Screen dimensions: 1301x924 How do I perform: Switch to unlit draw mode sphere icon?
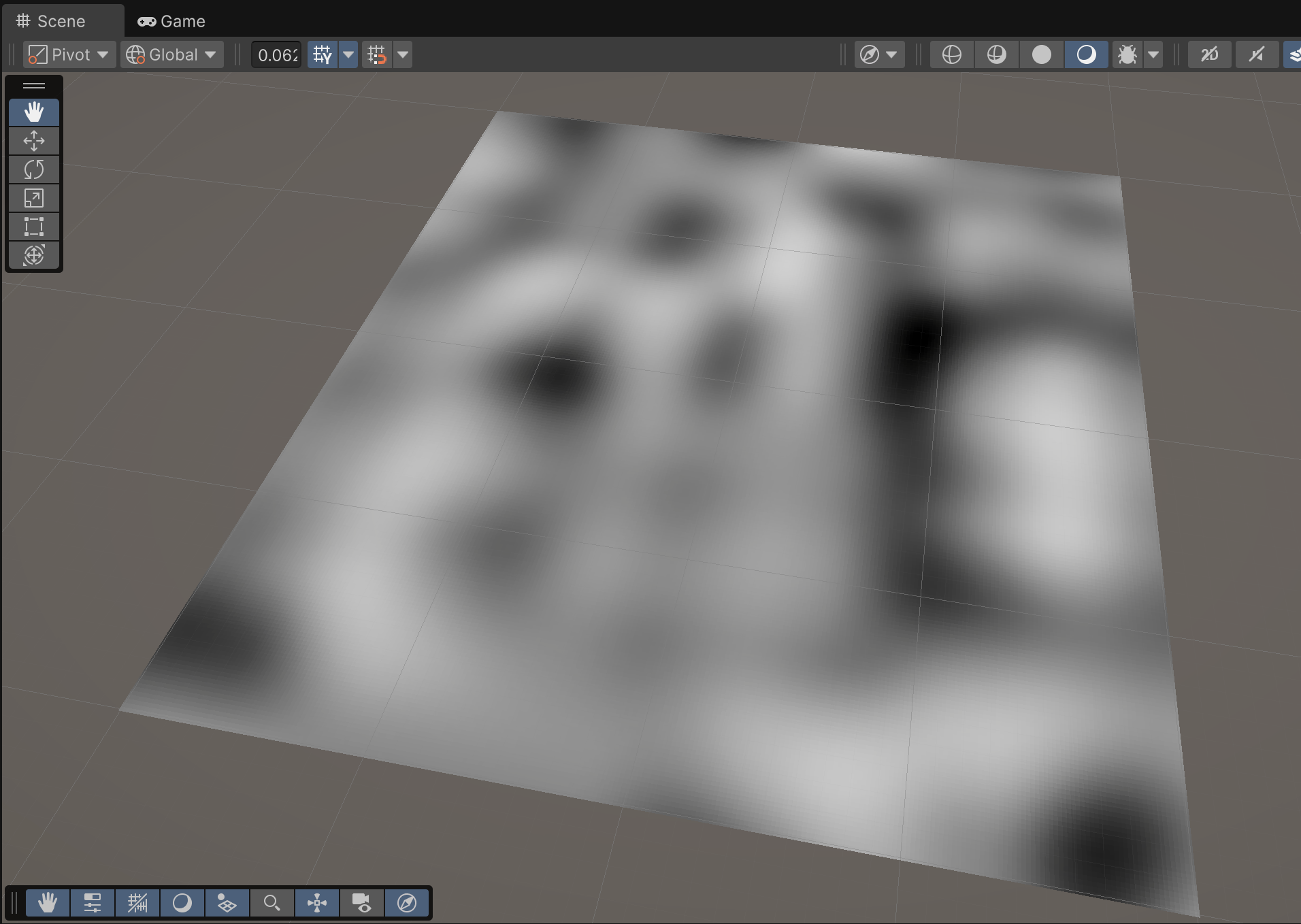pyautogui.click(x=1041, y=54)
